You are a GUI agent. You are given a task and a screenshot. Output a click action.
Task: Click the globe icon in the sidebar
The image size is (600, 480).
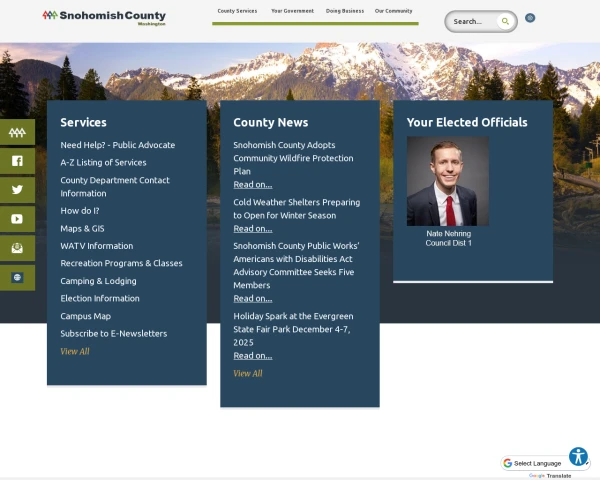17,277
